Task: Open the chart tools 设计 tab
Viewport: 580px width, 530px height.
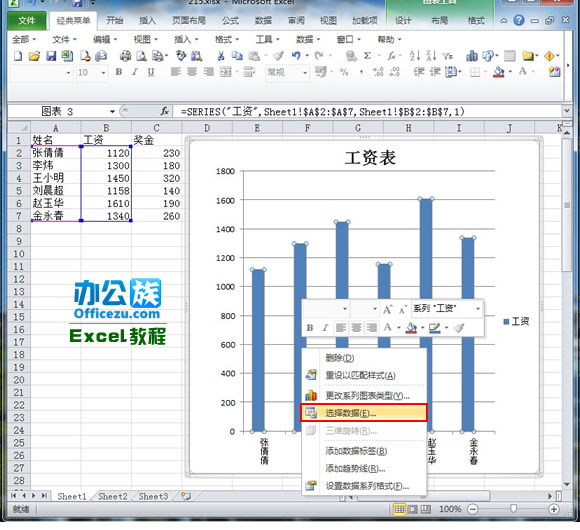Action: point(403,21)
